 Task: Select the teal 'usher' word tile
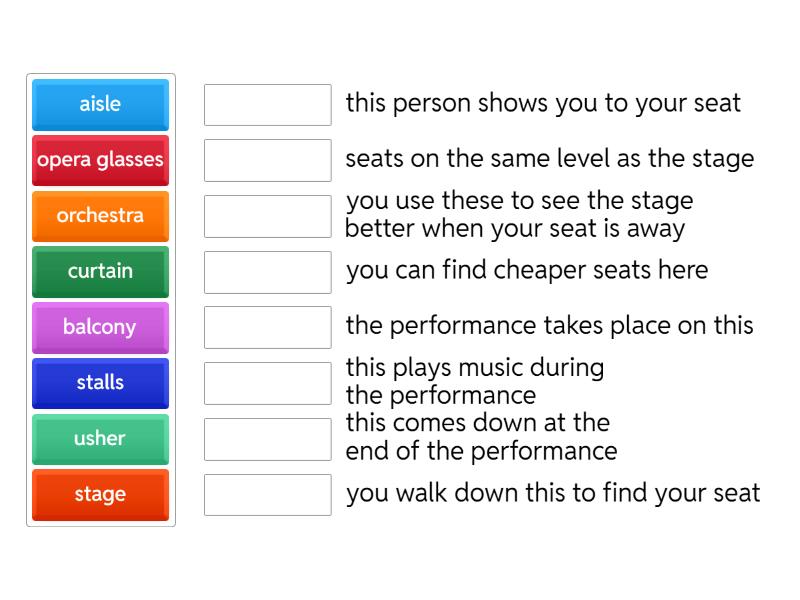coord(100,439)
